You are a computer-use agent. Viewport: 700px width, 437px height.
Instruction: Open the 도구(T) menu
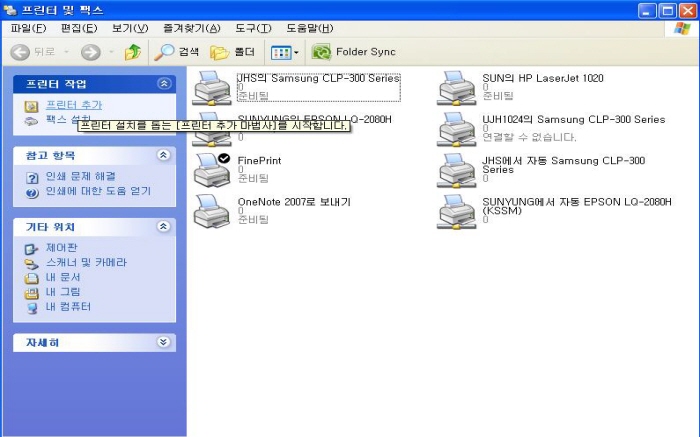(253, 29)
